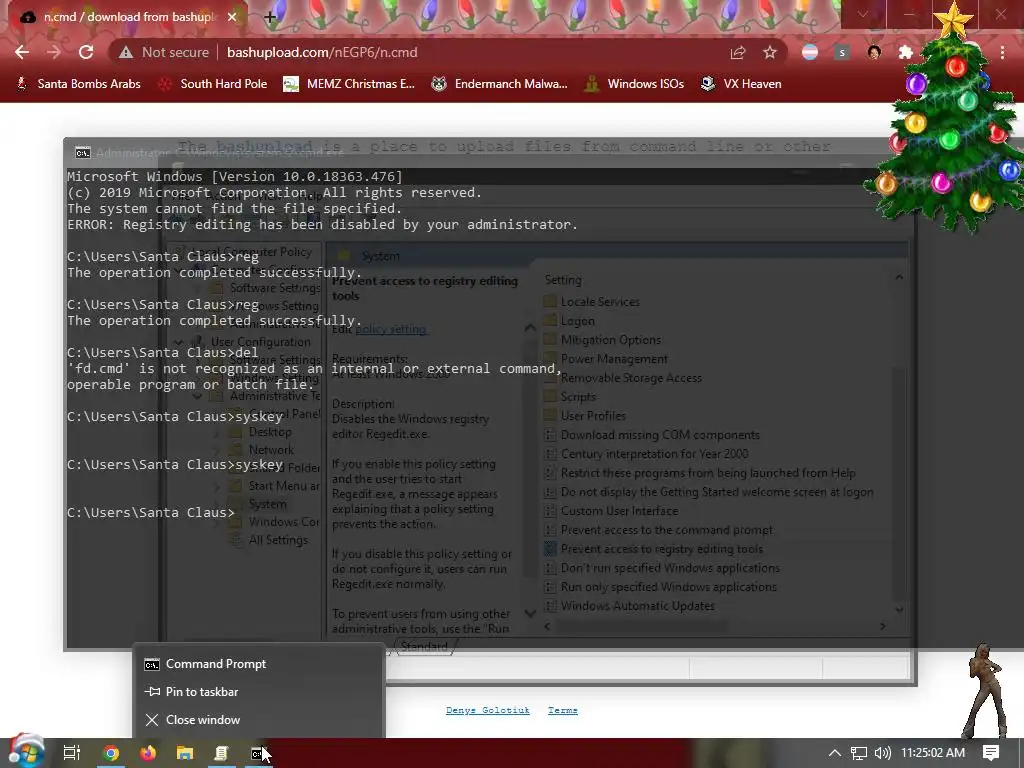The image size is (1024, 768).
Task: Open the Terms footer link
Action: (x=562, y=710)
